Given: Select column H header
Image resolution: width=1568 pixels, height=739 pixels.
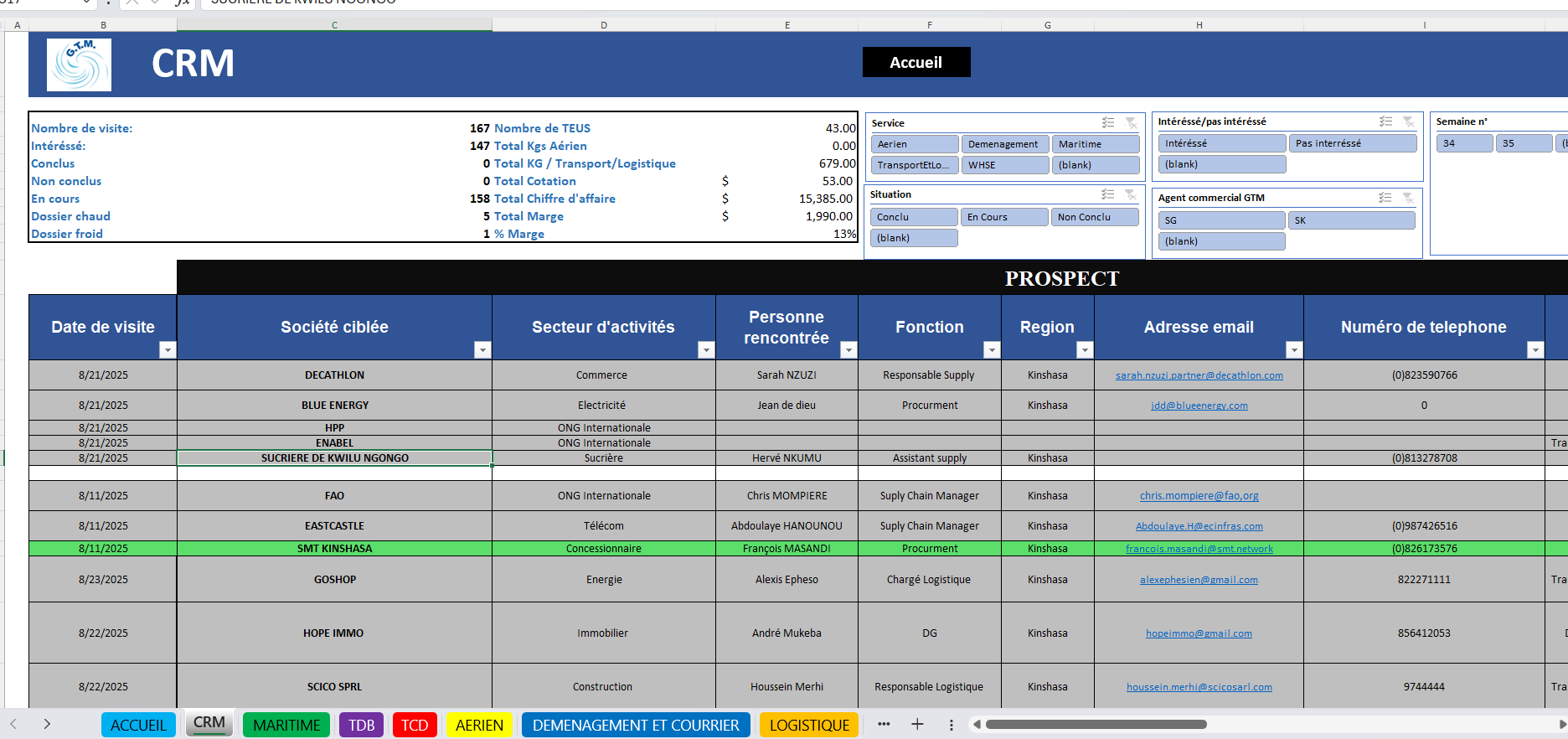Looking at the screenshot, I should (x=1199, y=25).
